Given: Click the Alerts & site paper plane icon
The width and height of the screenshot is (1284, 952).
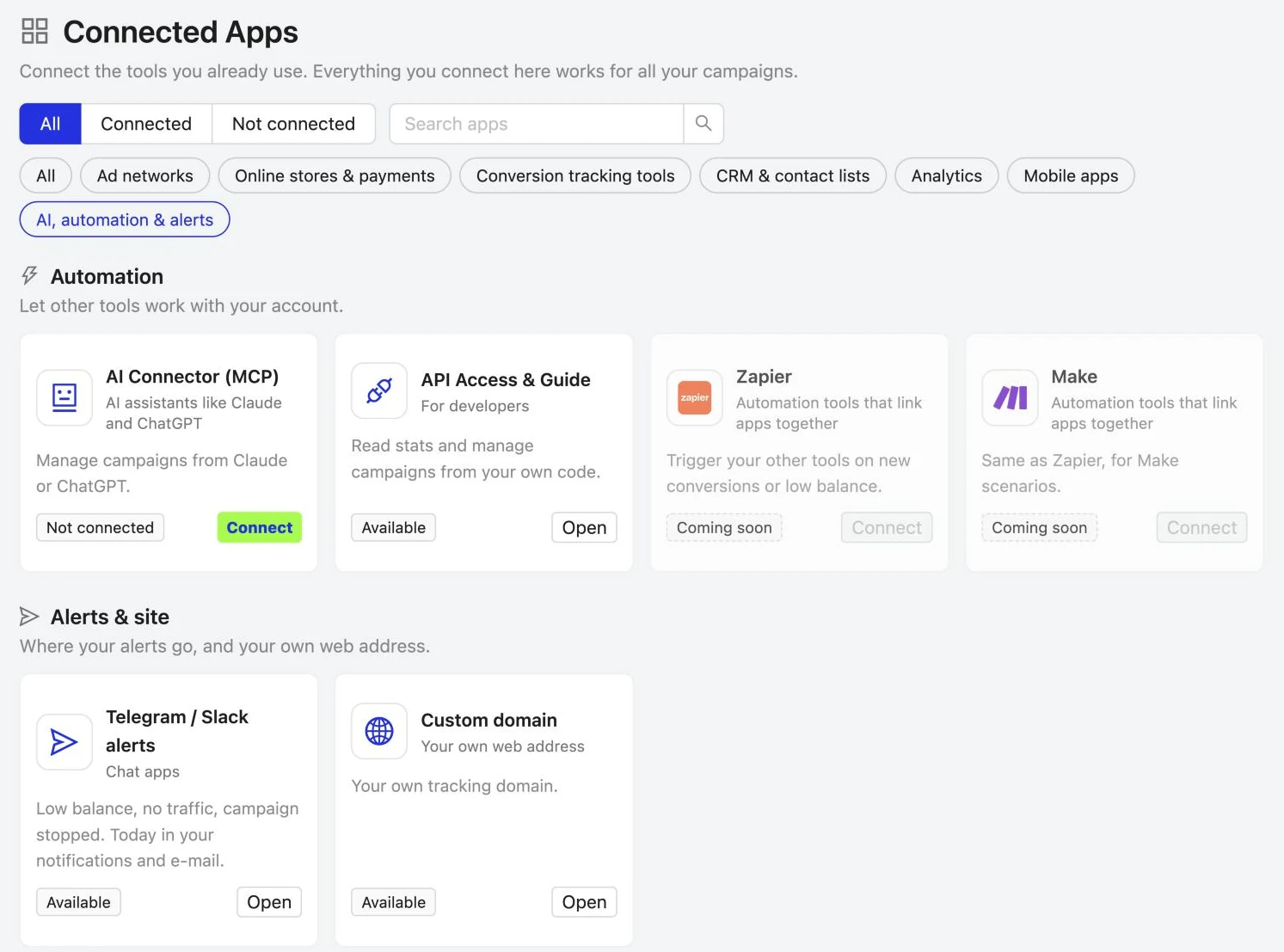Looking at the screenshot, I should tap(30, 617).
